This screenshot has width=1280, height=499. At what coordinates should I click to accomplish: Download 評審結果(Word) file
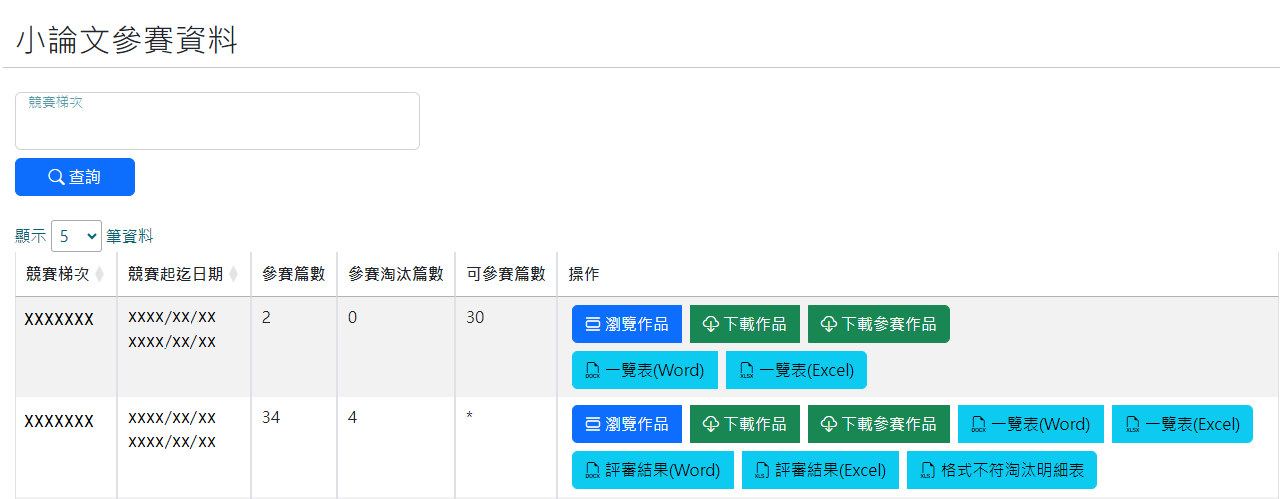652,470
